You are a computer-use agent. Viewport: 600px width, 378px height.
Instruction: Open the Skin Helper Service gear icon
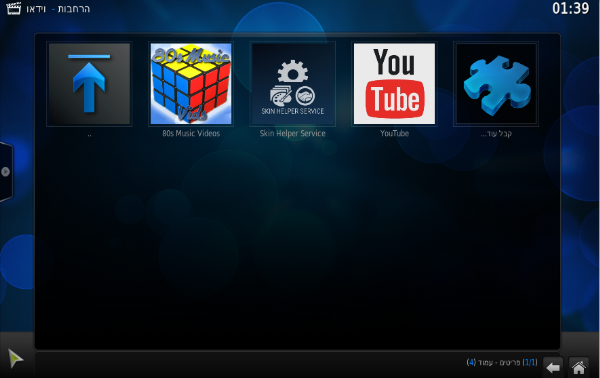293,84
